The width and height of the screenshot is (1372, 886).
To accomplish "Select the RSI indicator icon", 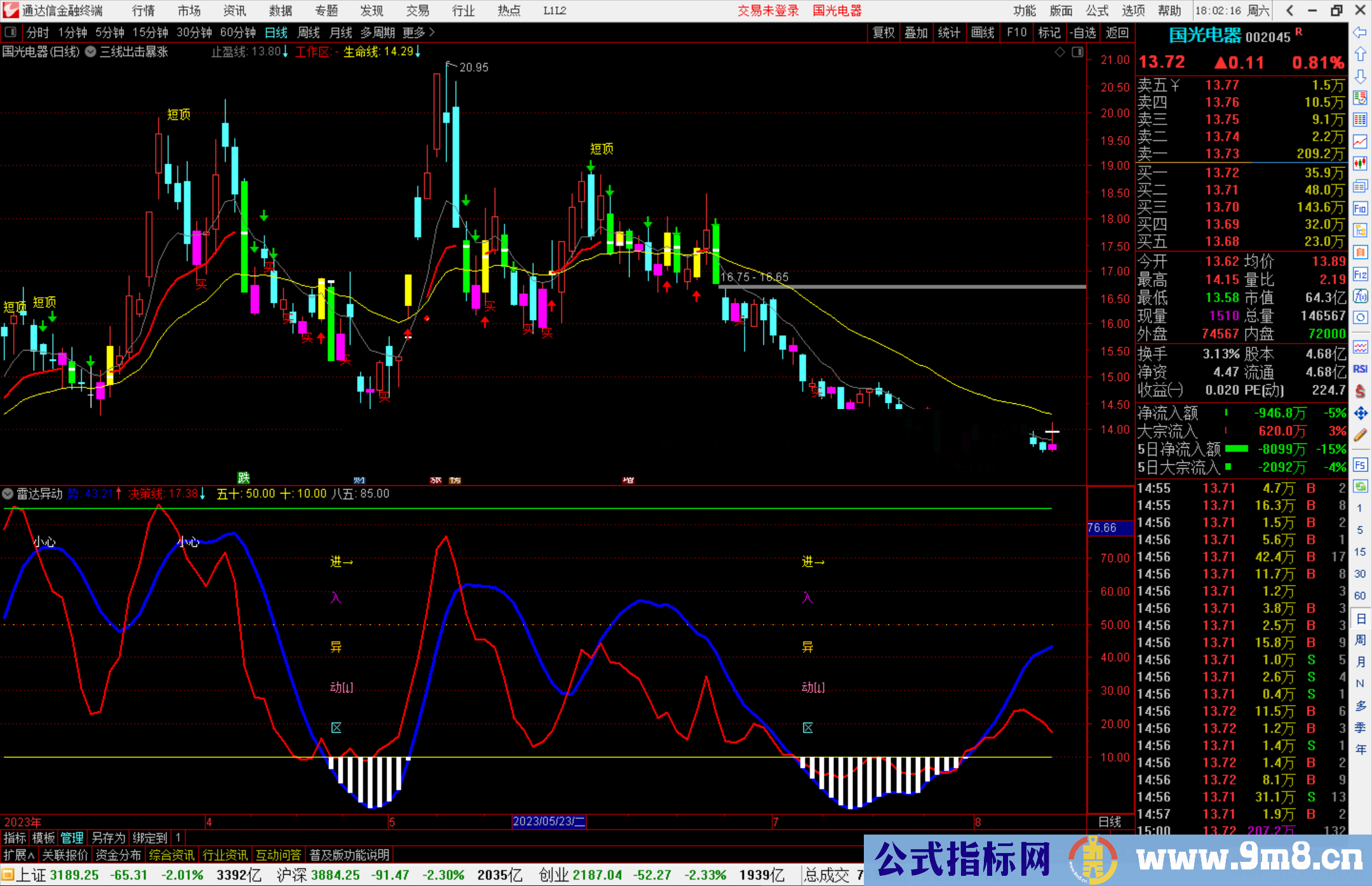I will point(1360,369).
